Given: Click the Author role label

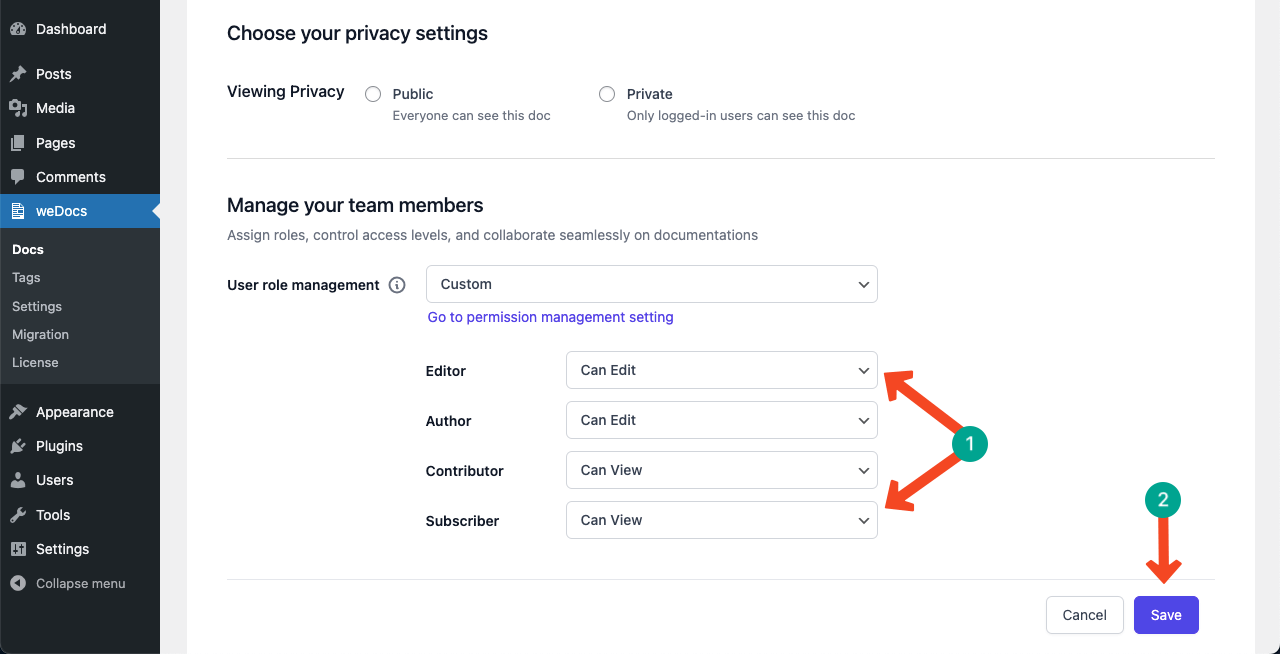Looking at the screenshot, I should point(449,421).
